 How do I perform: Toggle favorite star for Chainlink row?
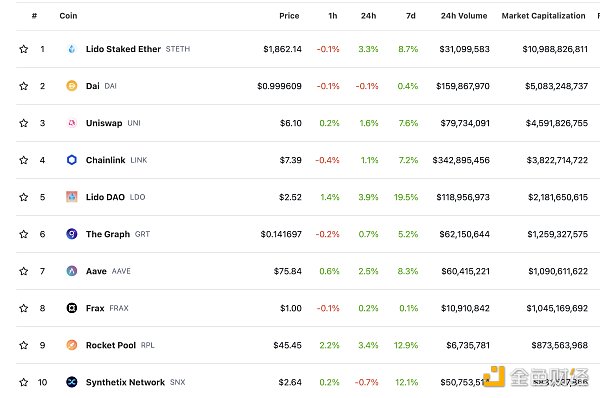tap(24, 160)
